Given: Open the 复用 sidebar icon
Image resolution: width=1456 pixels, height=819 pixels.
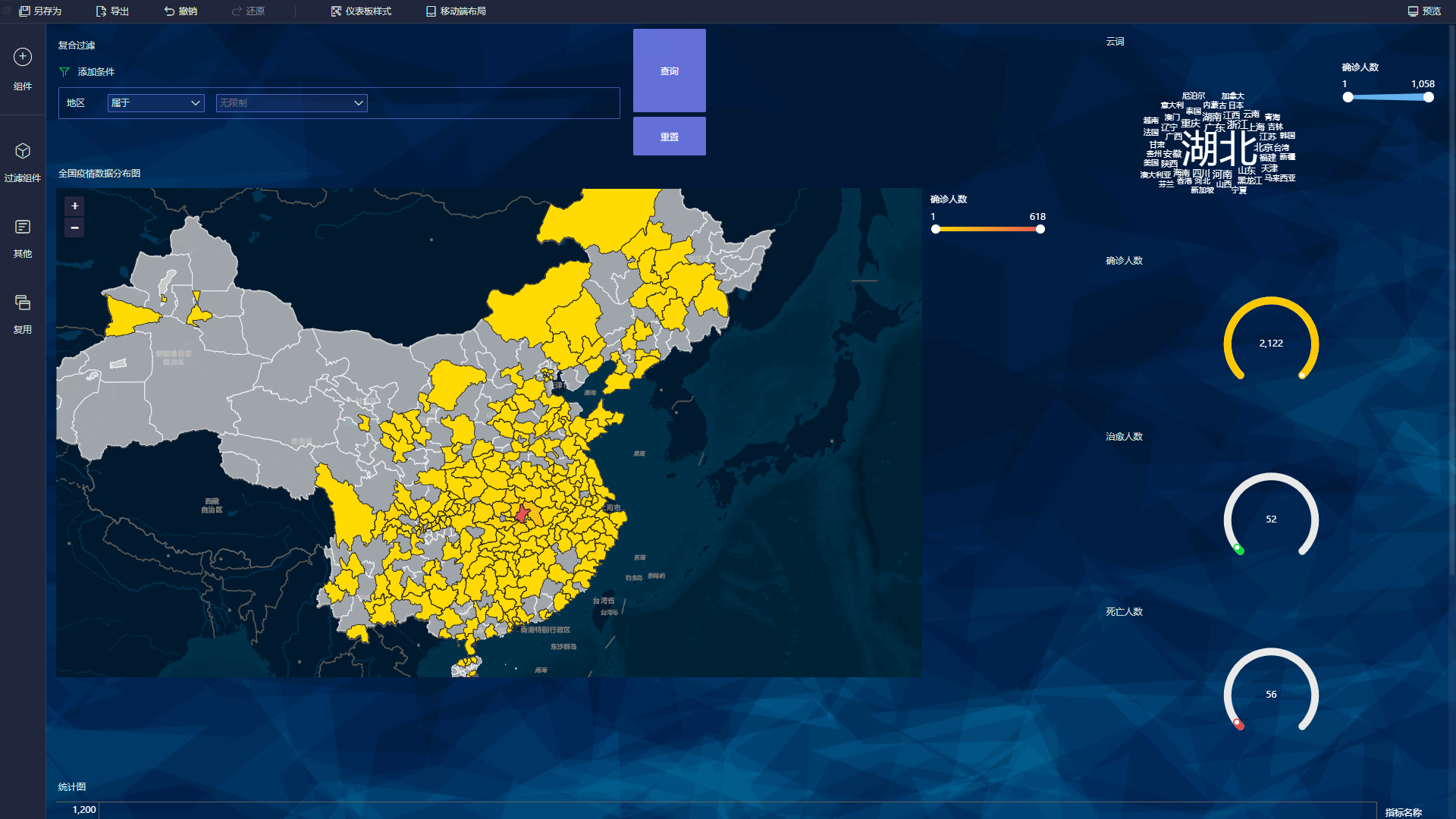Looking at the screenshot, I should (x=23, y=303).
